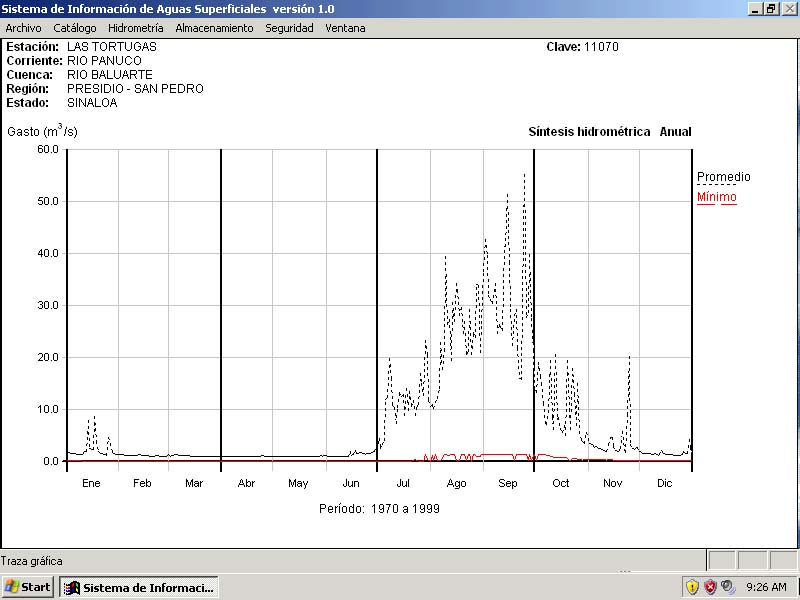This screenshot has height=600, width=800.
Task: Close the application with the X button
Action: [x=788, y=8]
